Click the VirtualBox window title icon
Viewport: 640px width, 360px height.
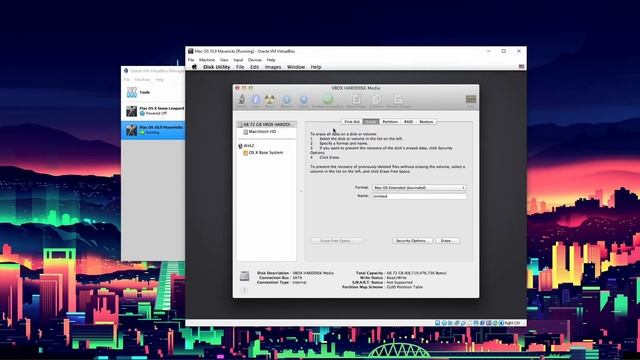pyautogui.click(x=191, y=51)
